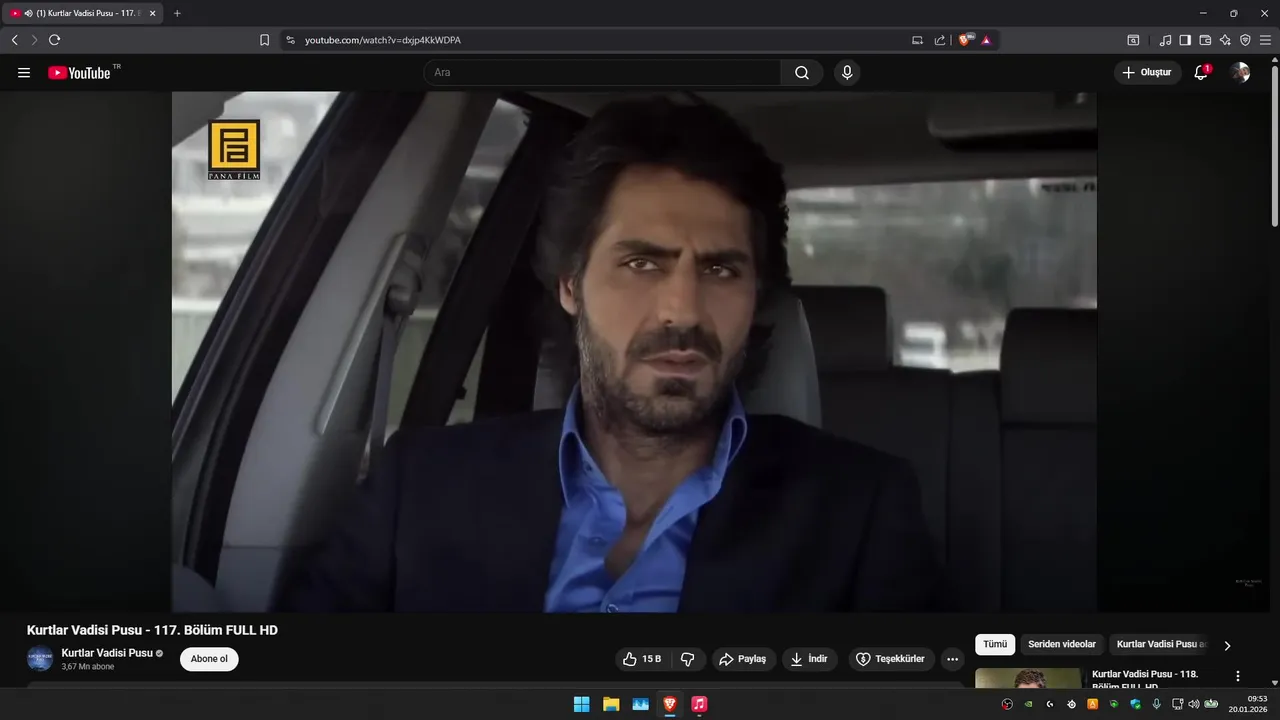The image size is (1280, 720).
Task: Select the Tümü filter chip
Action: pyautogui.click(x=995, y=645)
